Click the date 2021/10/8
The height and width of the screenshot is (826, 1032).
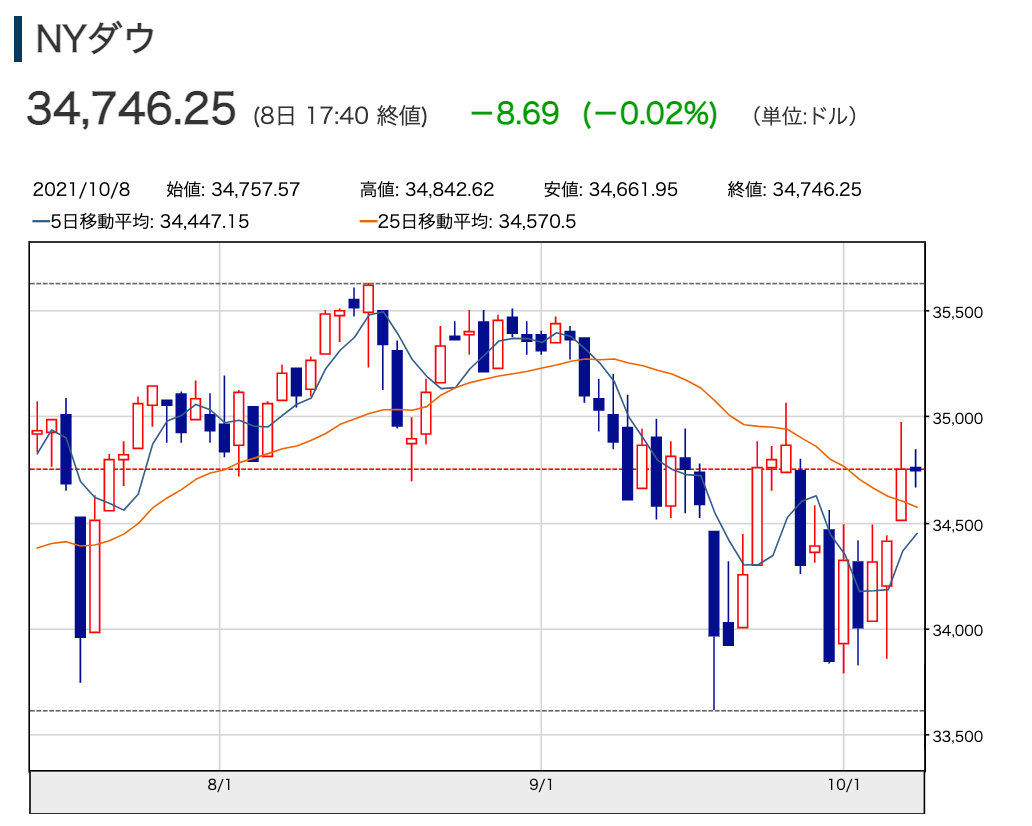tap(81, 190)
